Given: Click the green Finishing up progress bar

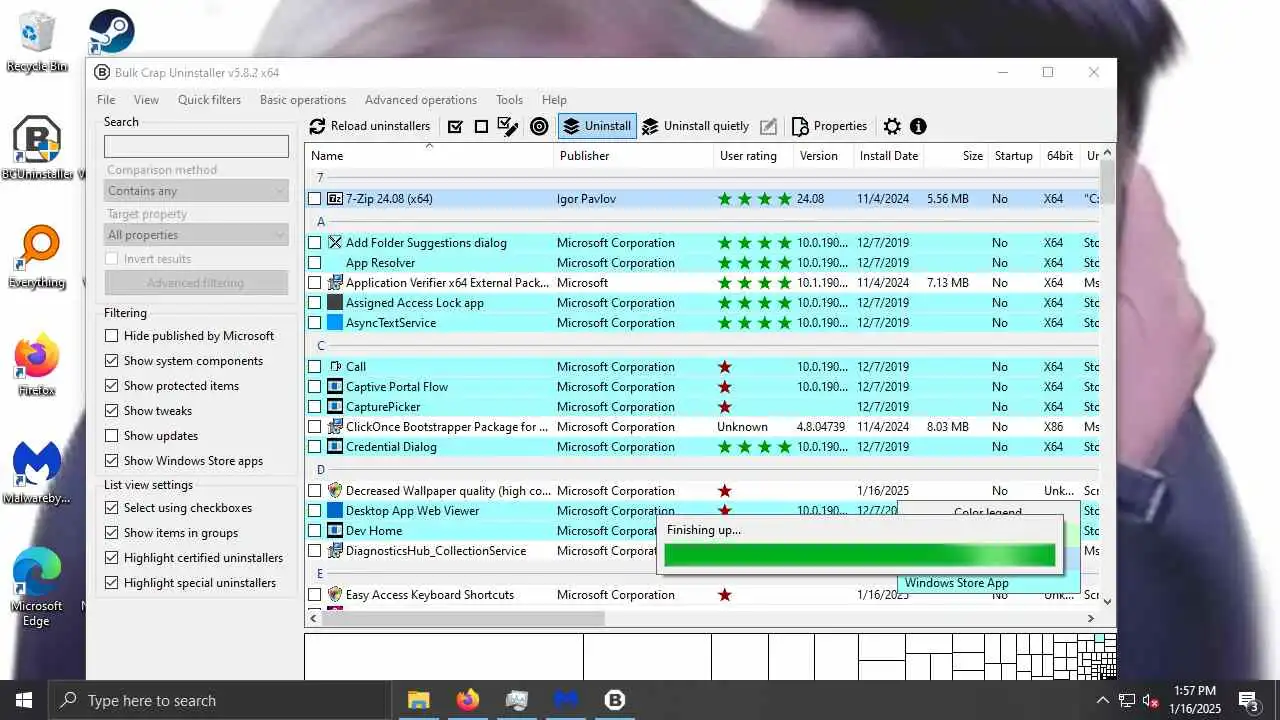Looking at the screenshot, I should (x=860, y=554).
